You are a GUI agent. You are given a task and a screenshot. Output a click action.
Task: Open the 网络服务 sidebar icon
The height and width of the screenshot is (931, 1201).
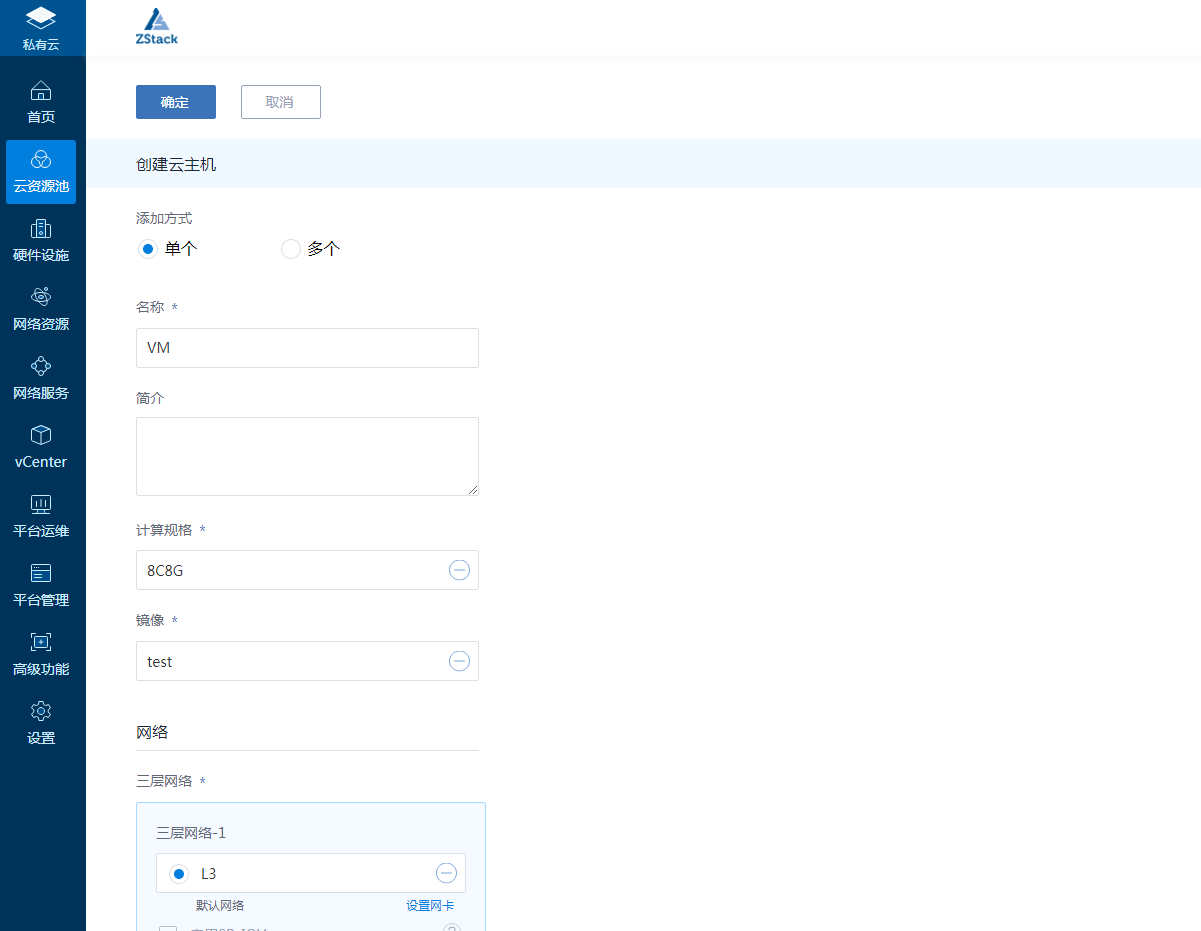[40, 375]
